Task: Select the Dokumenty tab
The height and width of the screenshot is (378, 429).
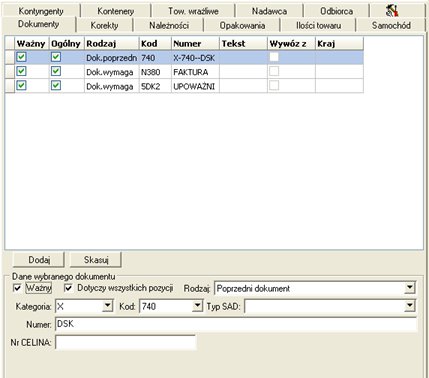Action: pyautogui.click(x=39, y=24)
